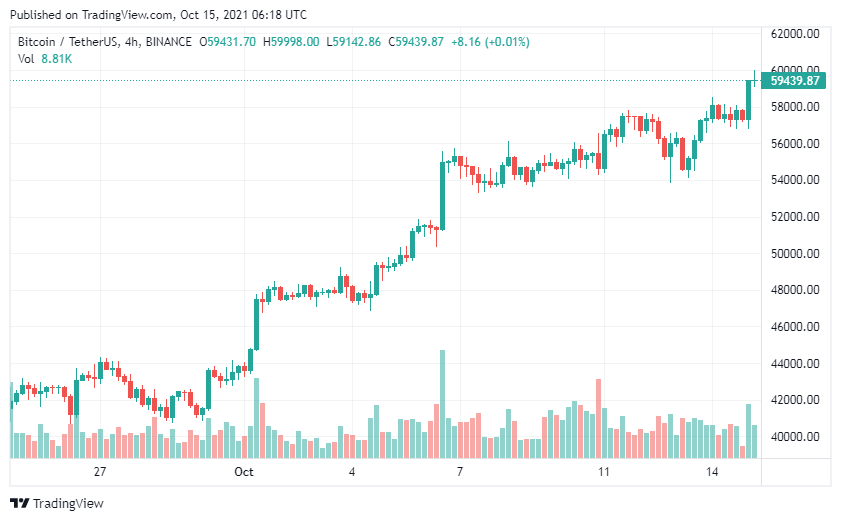Image resolution: width=841 pixels, height=521 pixels.
Task: Click the BINANCE exchange label
Action: tap(168, 42)
